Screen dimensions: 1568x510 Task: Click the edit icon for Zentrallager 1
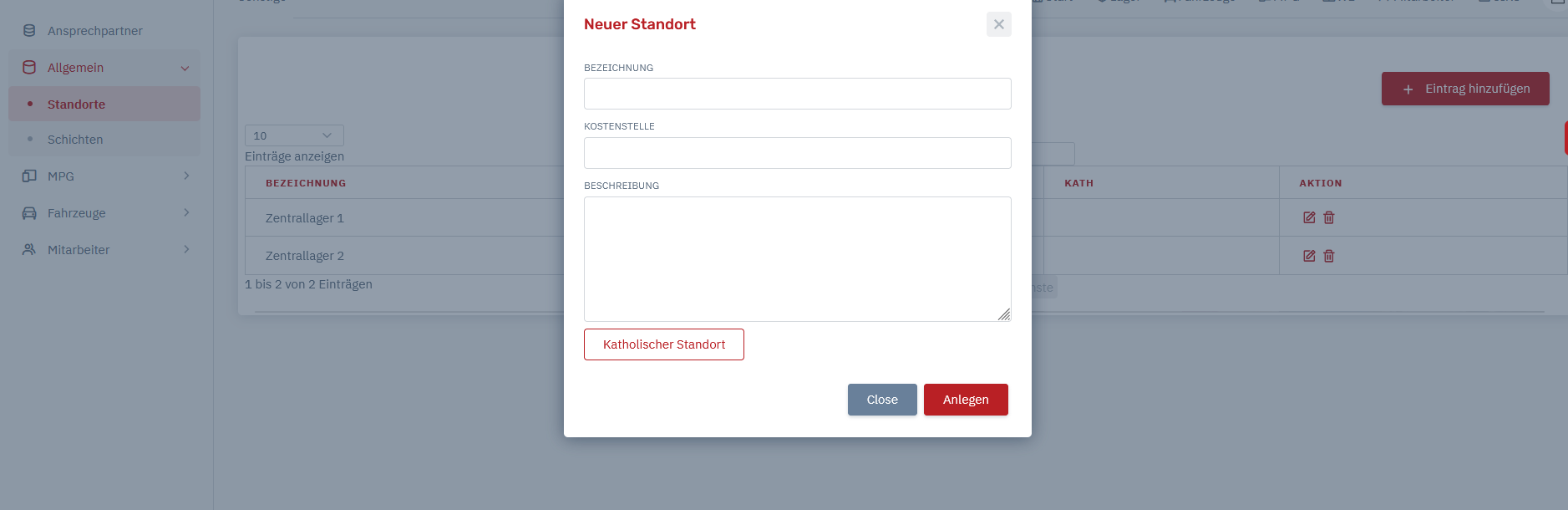pos(1309,217)
